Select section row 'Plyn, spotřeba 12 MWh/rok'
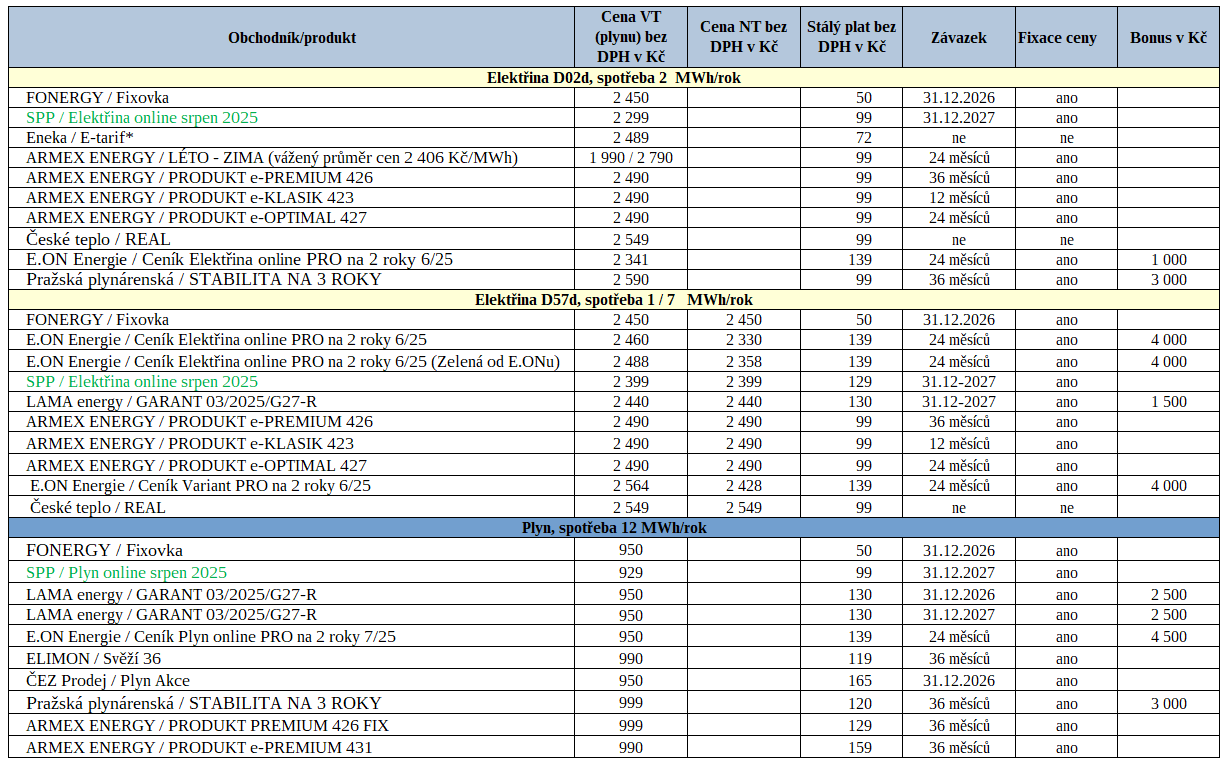The image size is (1225, 768). pos(614,528)
